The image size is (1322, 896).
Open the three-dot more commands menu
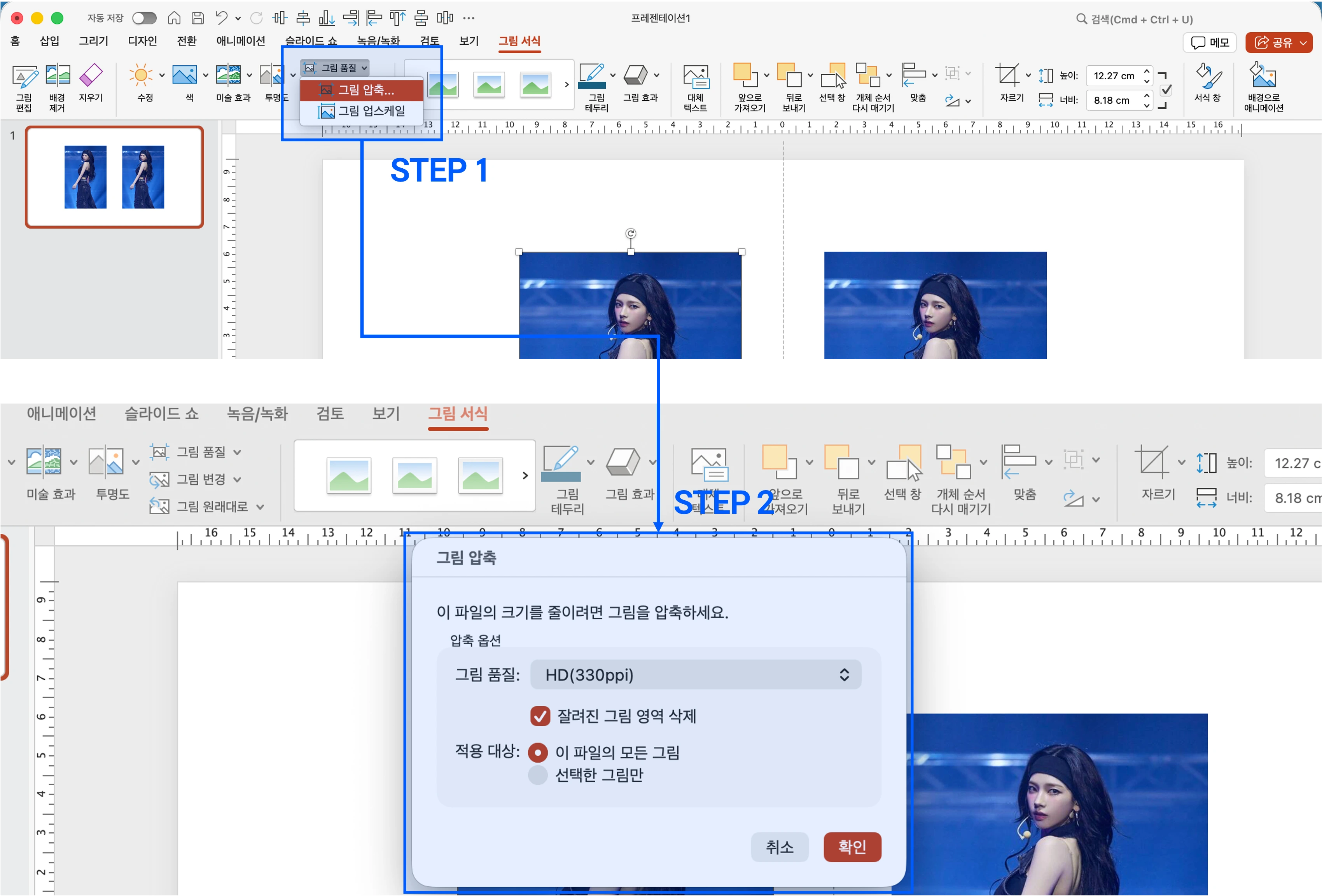click(x=469, y=18)
